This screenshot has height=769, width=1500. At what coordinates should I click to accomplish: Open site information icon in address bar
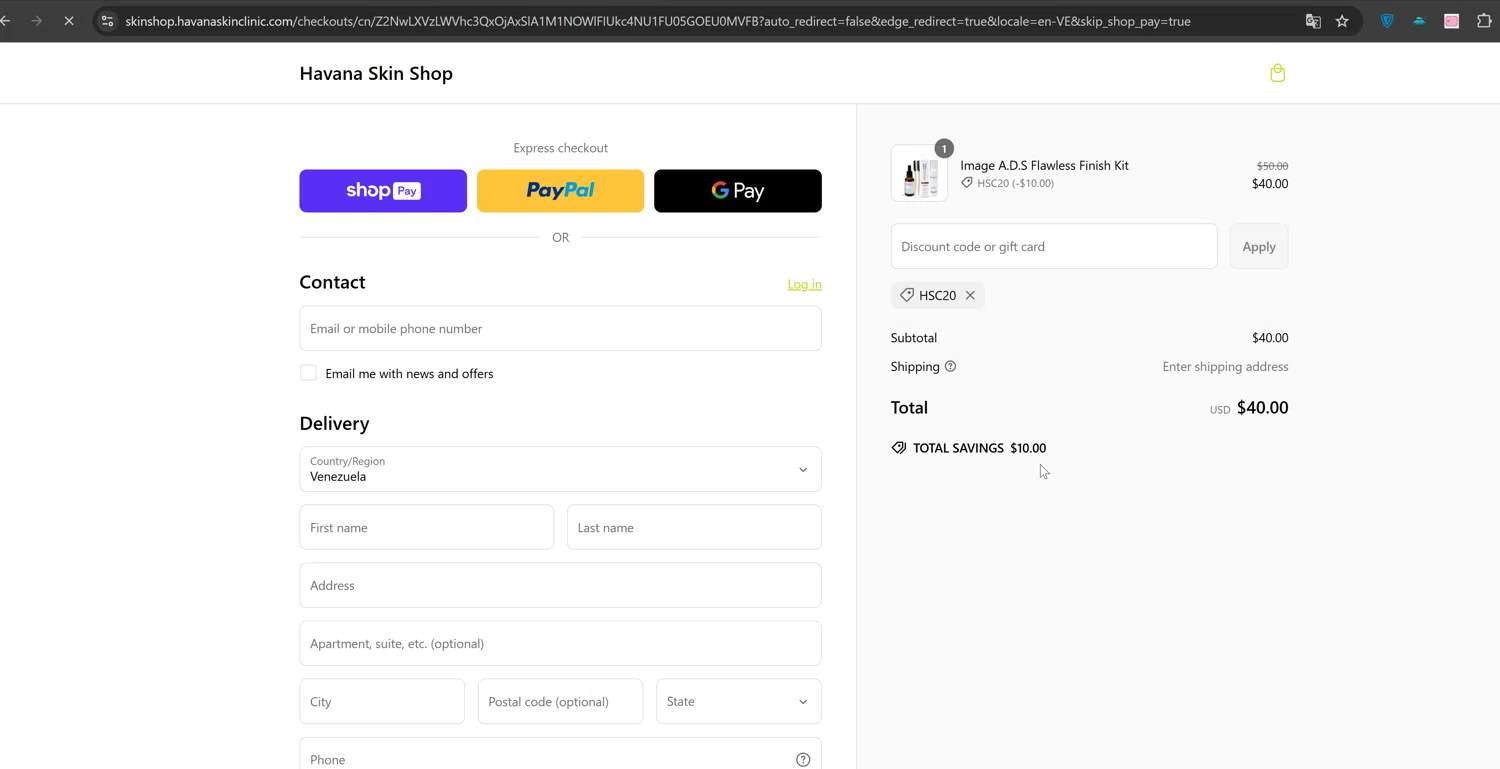[108, 21]
